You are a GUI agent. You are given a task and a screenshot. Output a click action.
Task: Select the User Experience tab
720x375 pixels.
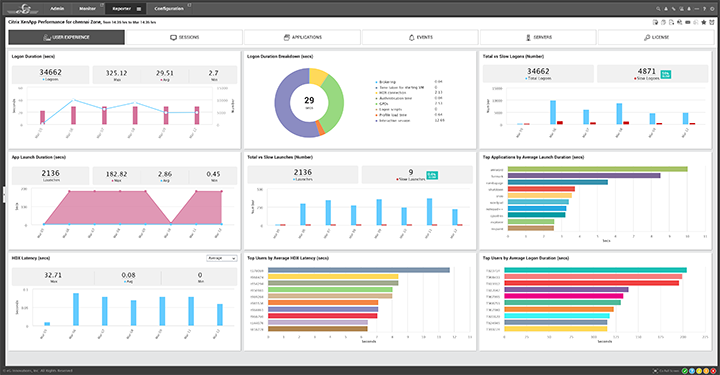coord(66,37)
